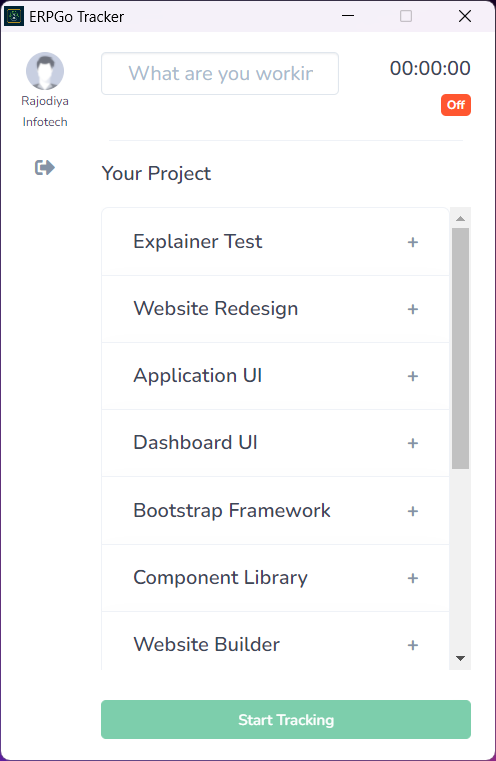Click the Start Tracking button
The width and height of the screenshot is (496, 761).
pyautogui.click(x=286, y=719)
